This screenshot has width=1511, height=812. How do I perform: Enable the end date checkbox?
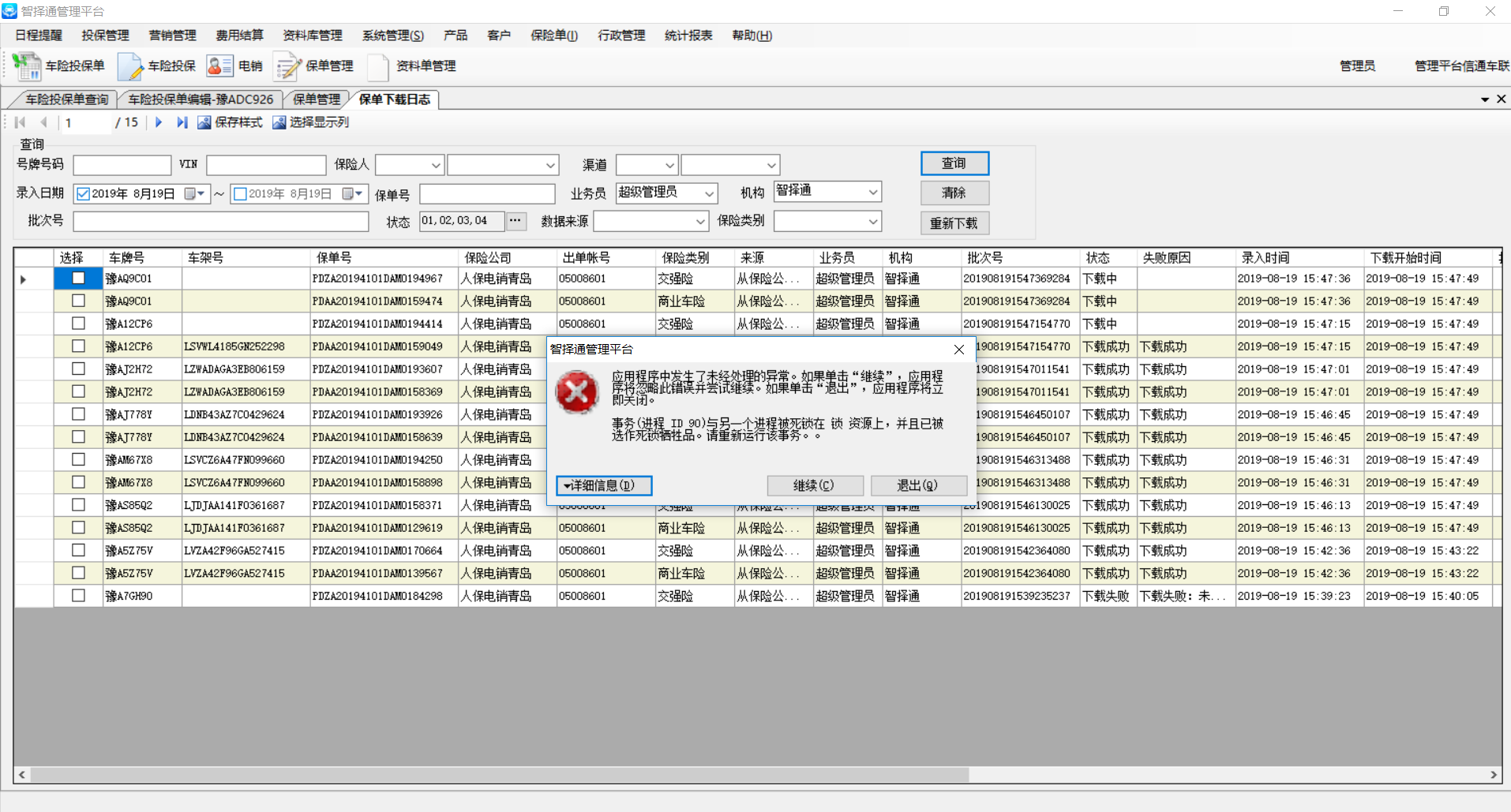(241, 194)
